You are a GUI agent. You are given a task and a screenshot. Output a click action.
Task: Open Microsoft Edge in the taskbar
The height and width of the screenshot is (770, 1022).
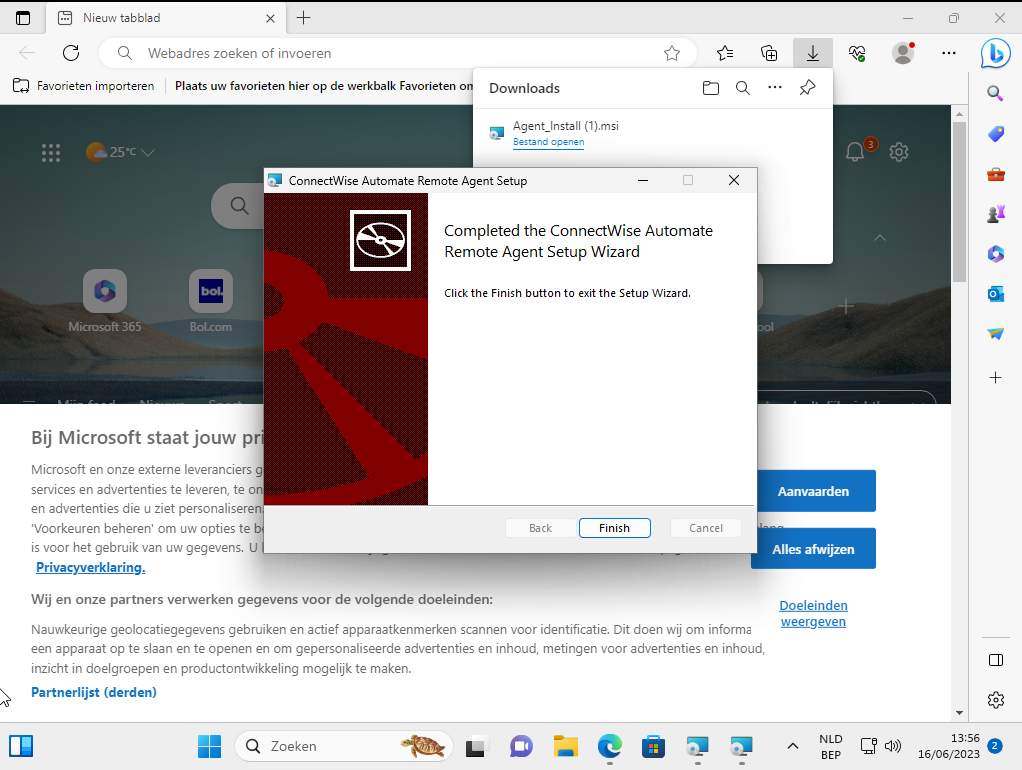pyautogui.click(x=609, y=746)
